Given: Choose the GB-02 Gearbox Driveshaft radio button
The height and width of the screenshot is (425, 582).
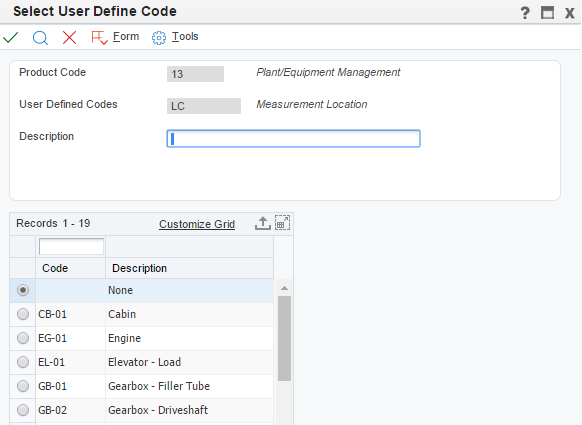Looking at the screenshot, I should (23, 410).
